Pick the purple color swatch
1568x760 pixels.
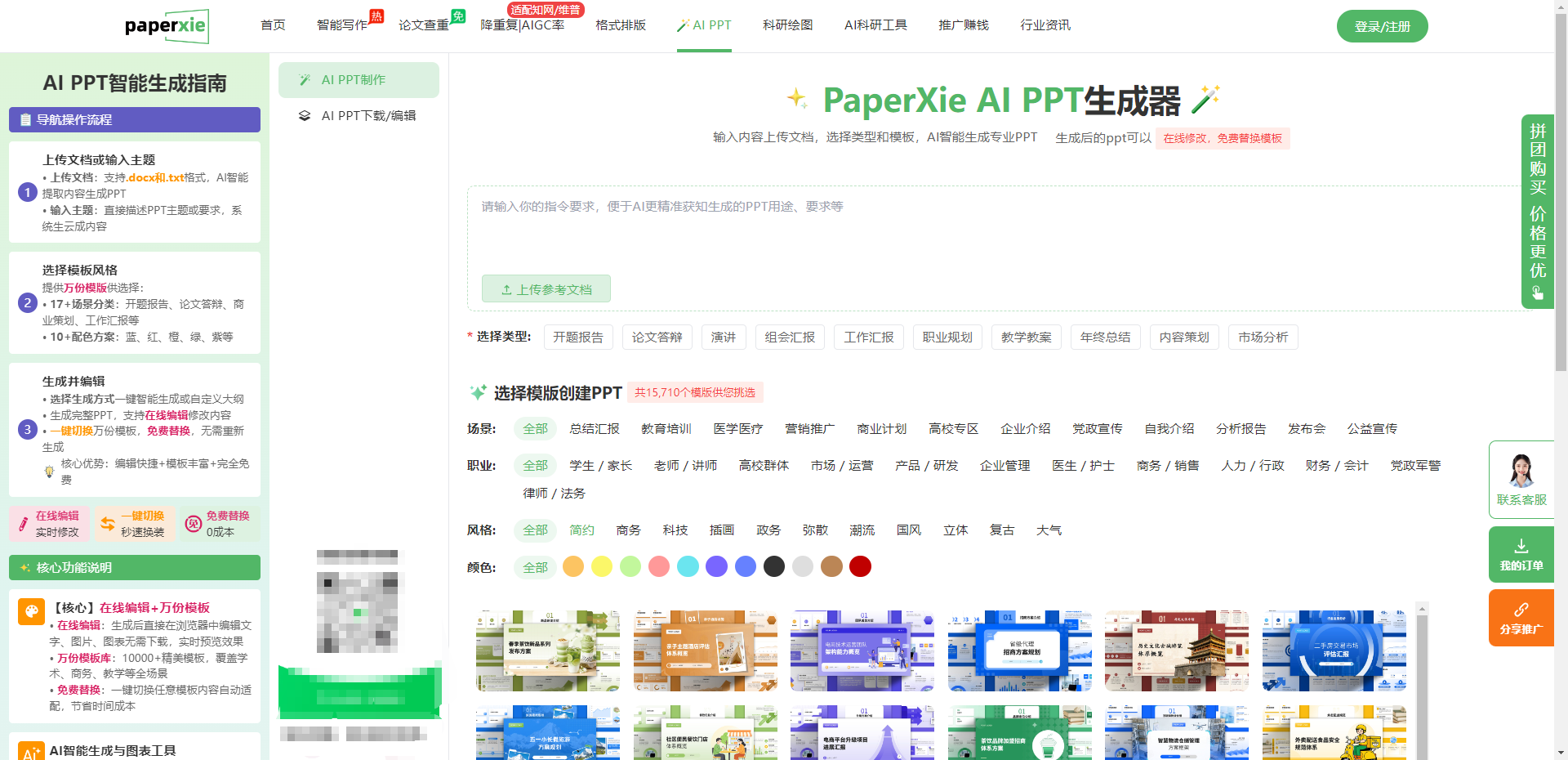coord(717,566)
